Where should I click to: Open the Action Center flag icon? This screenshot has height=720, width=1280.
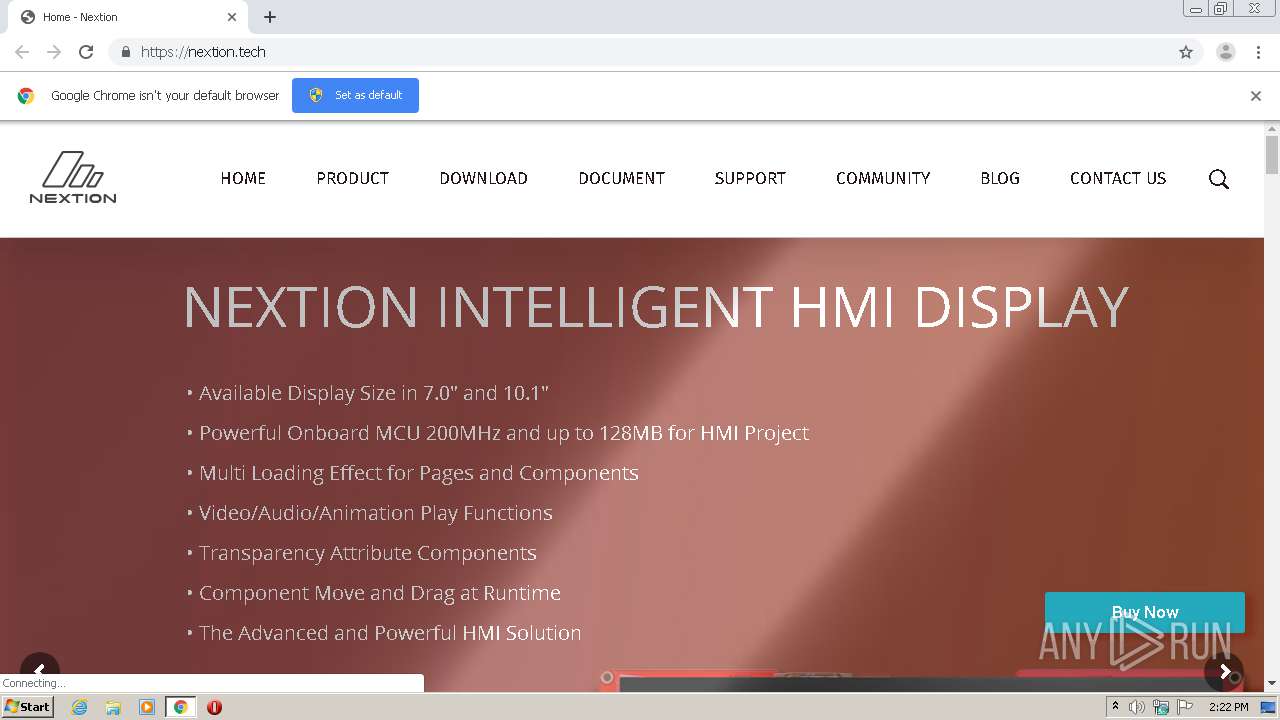tap(1185, 707)
